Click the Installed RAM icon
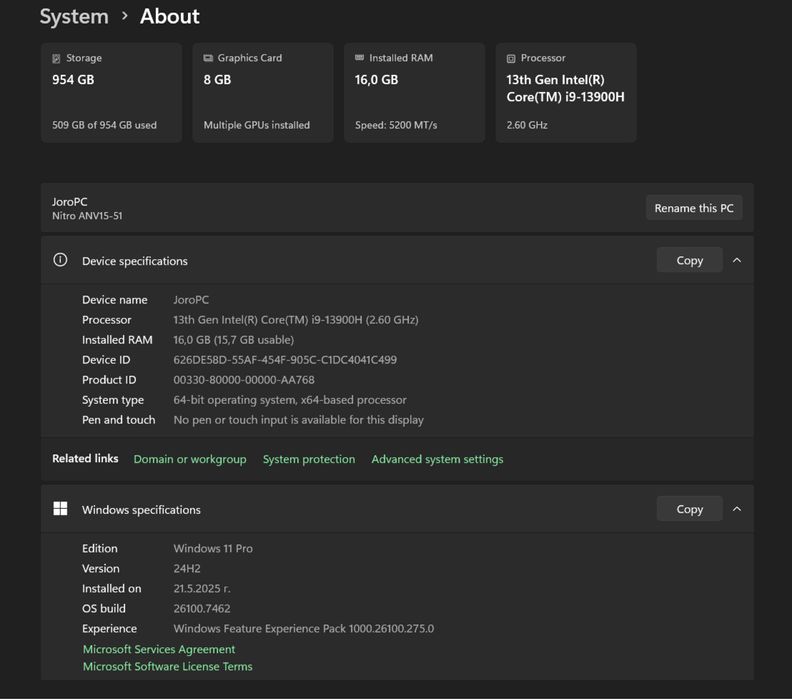792x699 pixels. (x=360, y=59)
